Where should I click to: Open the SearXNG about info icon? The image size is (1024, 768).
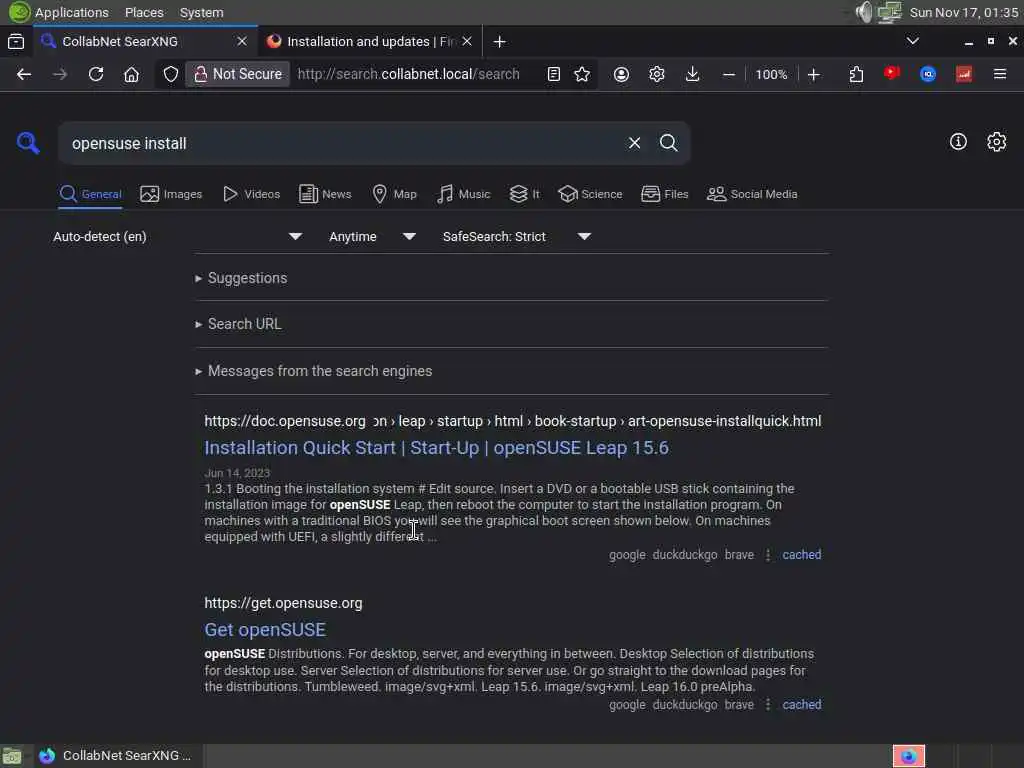pyautogui.click(x=958, y=142)
